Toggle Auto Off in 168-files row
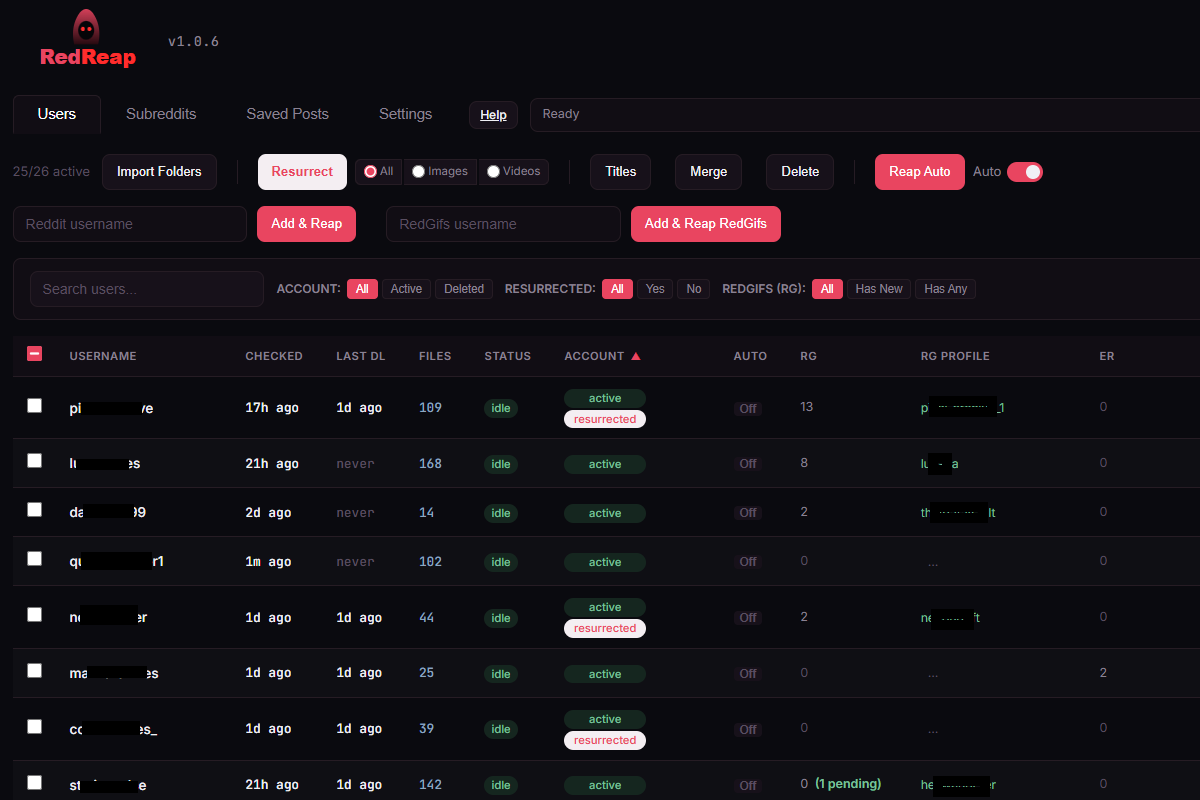Viewport: 1200px width, 800px height. click(748, 464)
